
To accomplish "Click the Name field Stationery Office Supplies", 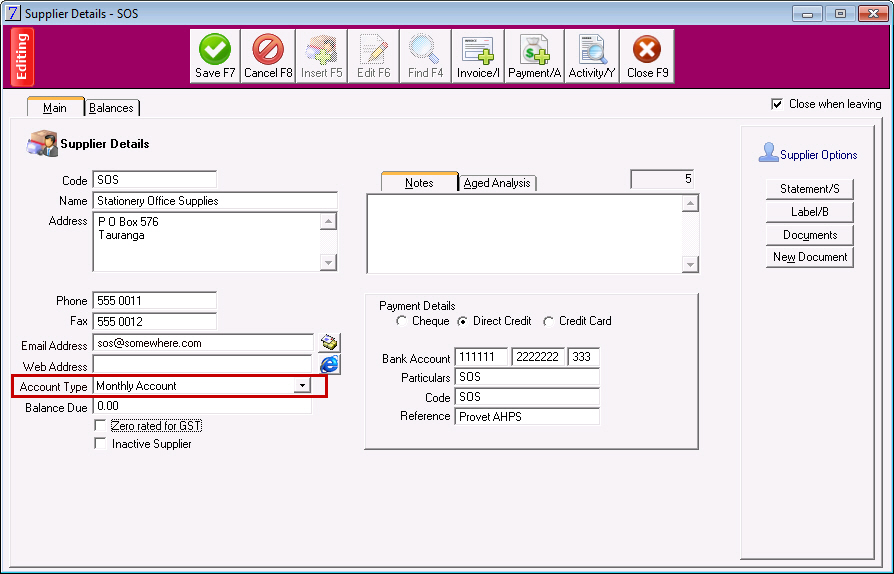I will (x=215, y=201).
